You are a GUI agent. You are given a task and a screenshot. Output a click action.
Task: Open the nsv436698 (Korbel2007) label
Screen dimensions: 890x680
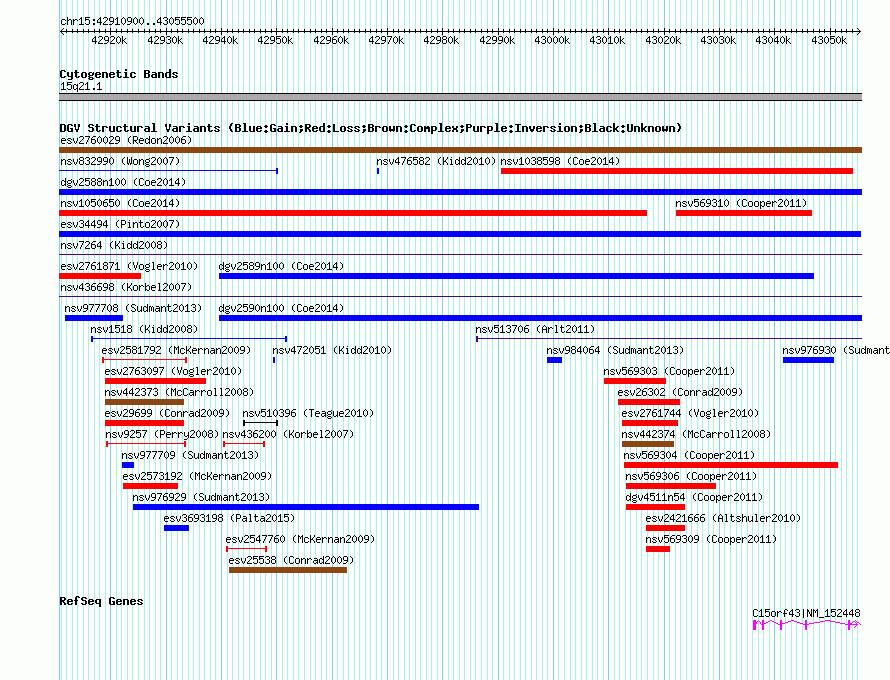[x=126, y=287]
